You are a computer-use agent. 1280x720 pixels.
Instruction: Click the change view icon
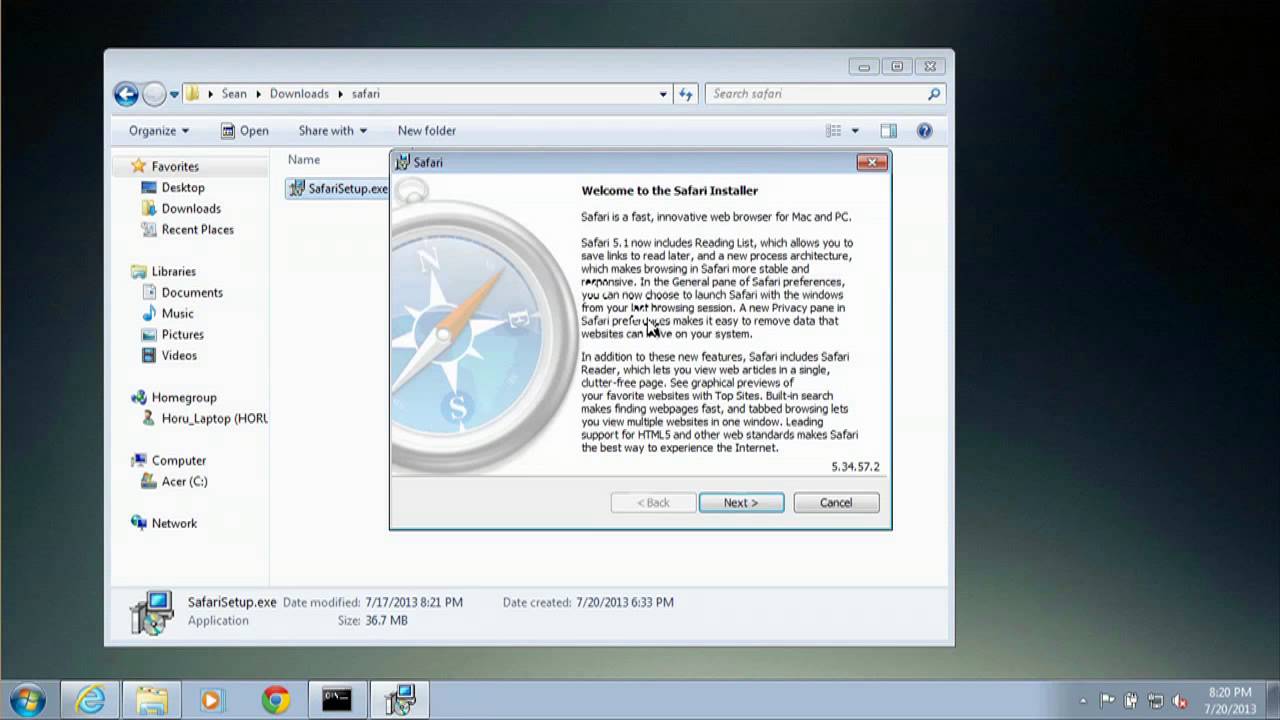coord(834,131)
